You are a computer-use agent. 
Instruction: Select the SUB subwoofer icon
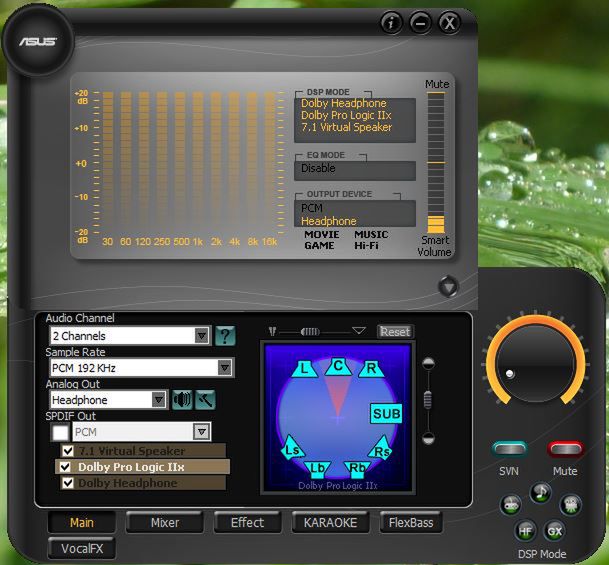386,414
